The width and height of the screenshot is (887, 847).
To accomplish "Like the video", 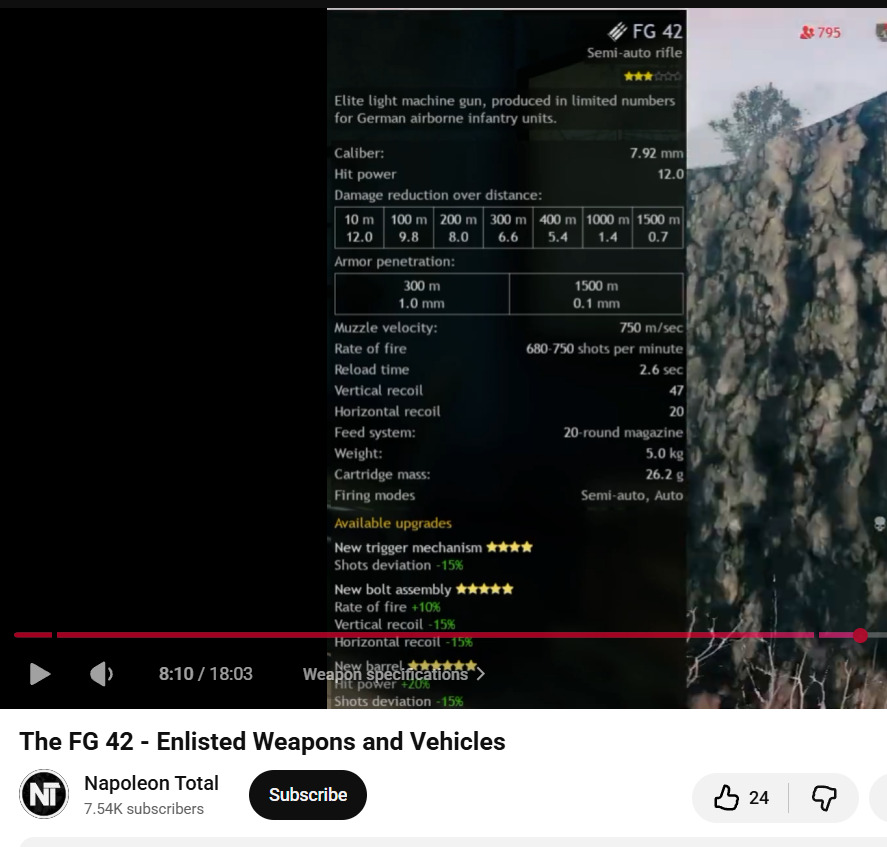I will click(x=740, y=798).
